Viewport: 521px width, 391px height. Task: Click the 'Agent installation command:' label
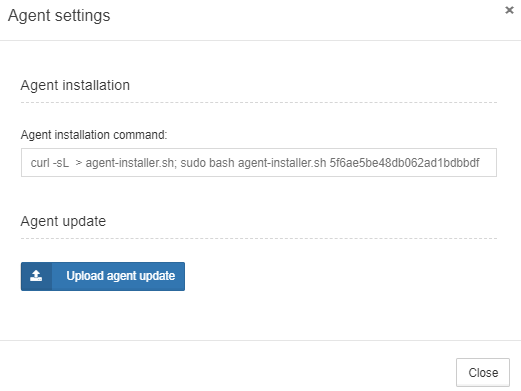tap(94, 135)
